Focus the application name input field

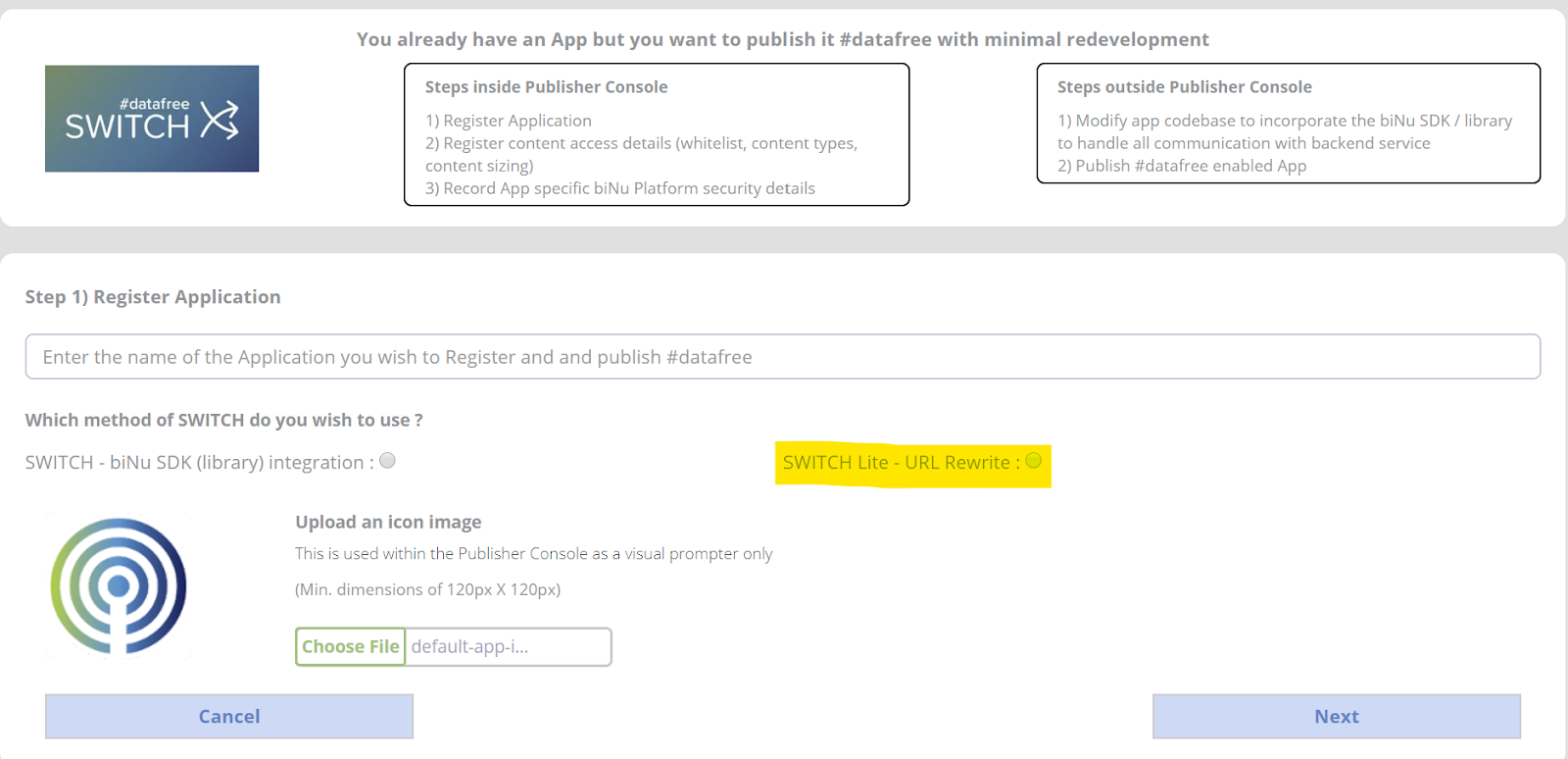(783, 357)
